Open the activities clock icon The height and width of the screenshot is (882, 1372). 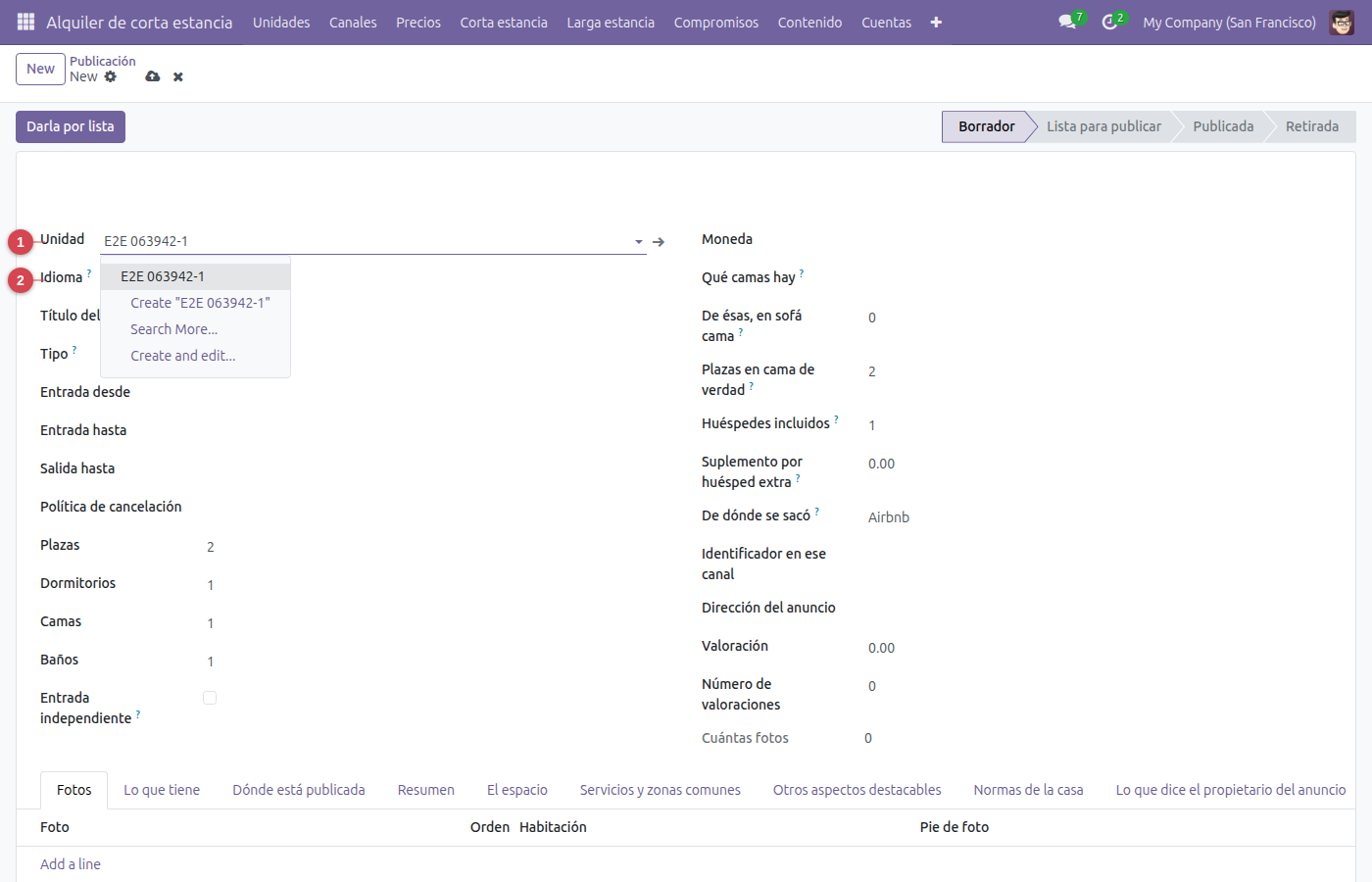click(x=1109, y=22)
